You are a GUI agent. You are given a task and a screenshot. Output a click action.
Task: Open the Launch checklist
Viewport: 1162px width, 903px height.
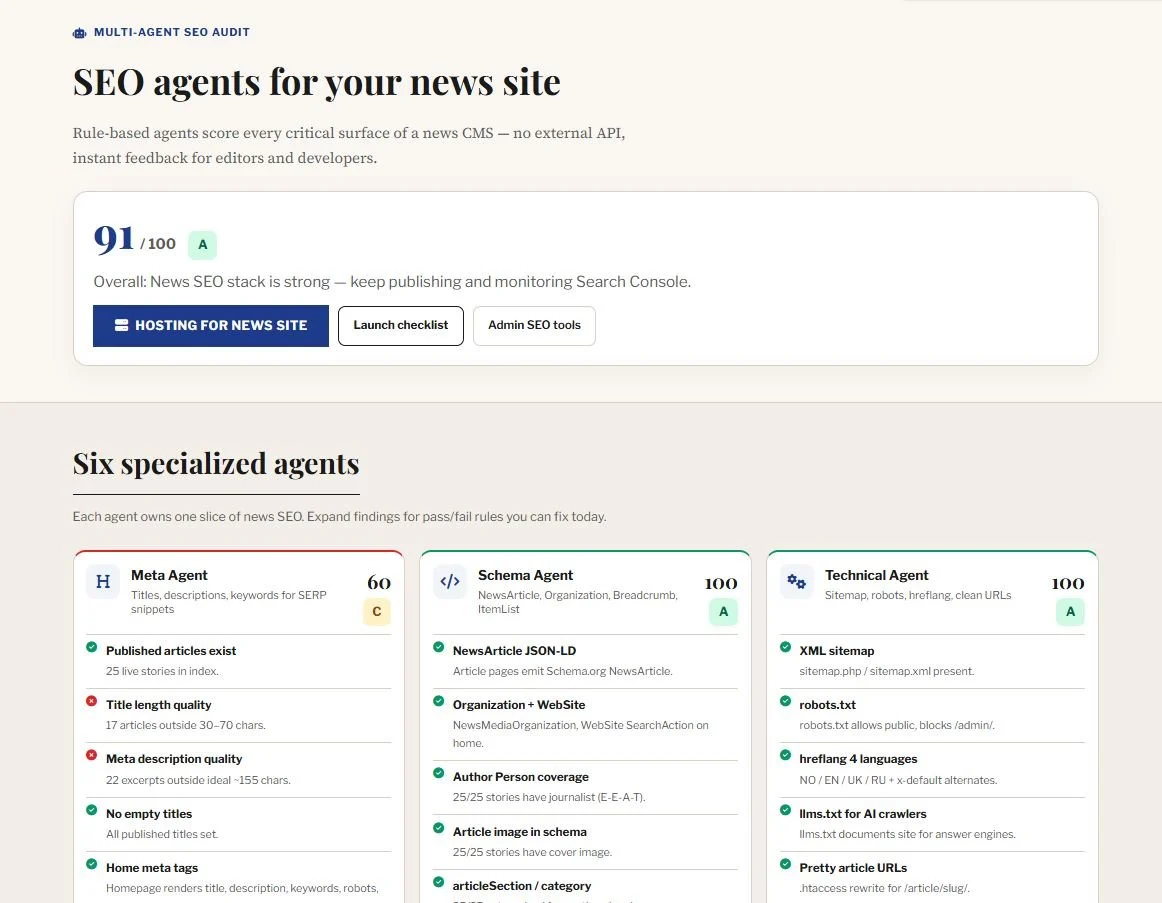pos(401,326)
